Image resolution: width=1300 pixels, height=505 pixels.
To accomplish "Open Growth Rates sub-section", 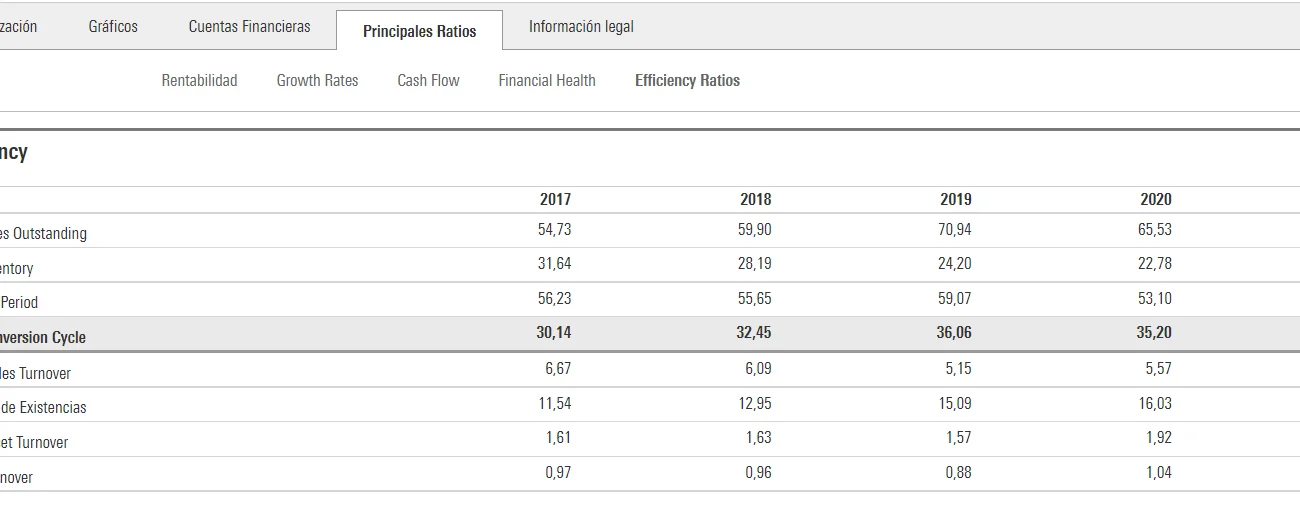I will tap(317, 81).
